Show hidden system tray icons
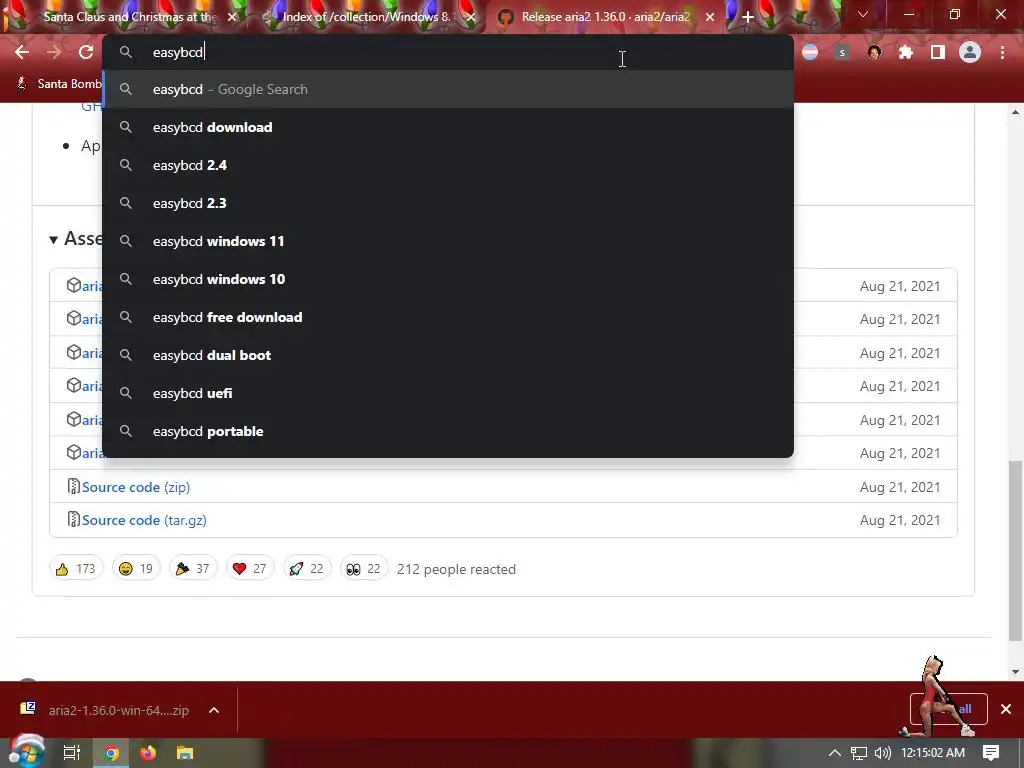The image size is (1024, 768). click(835, 753)
